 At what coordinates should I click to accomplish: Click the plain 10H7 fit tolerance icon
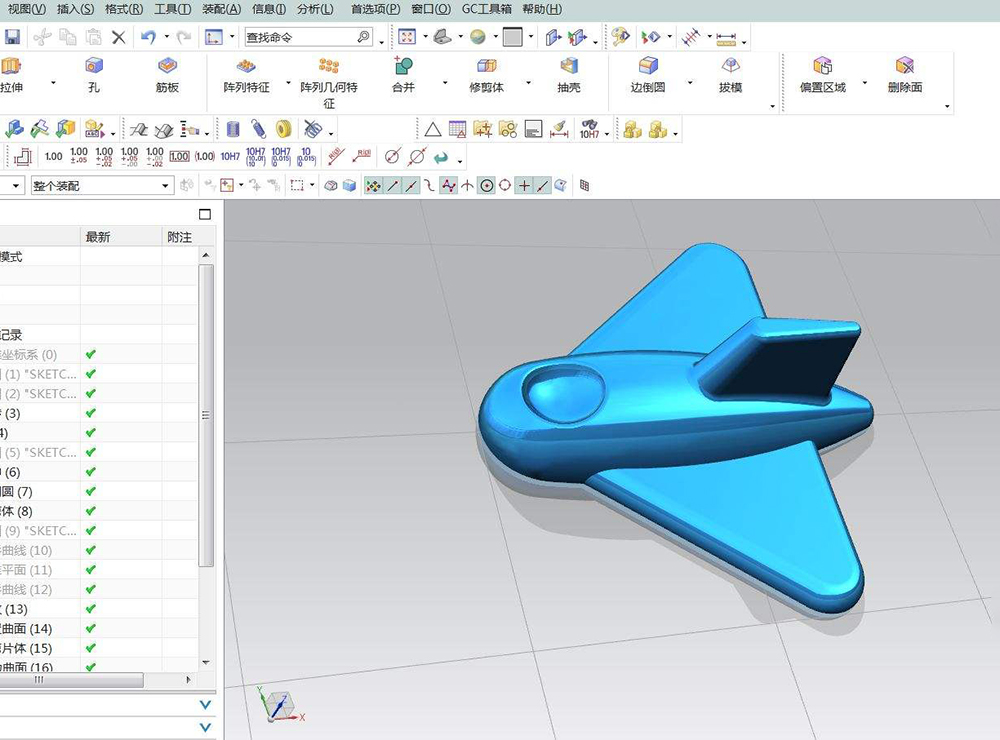(x=230, y=156)
